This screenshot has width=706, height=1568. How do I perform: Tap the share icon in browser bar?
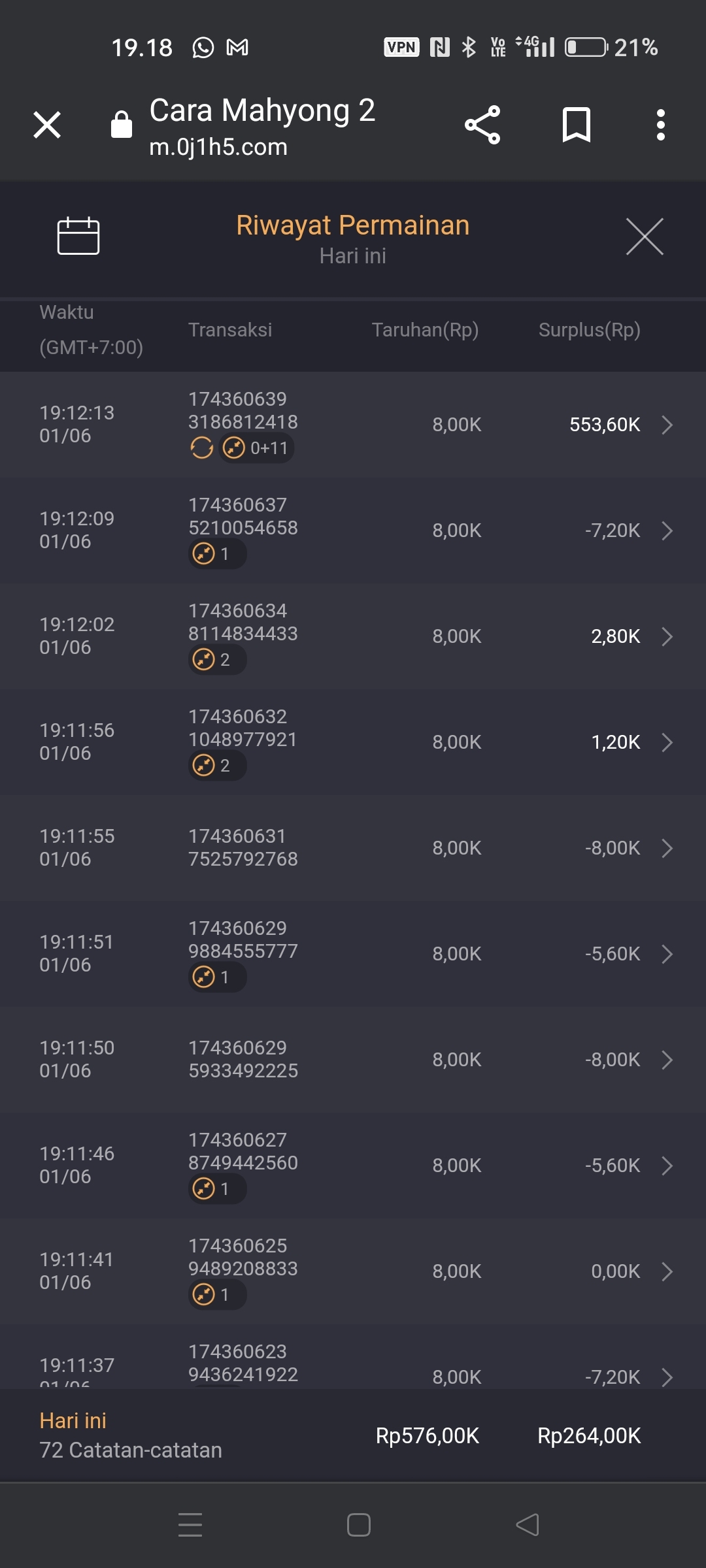point(482,124)
